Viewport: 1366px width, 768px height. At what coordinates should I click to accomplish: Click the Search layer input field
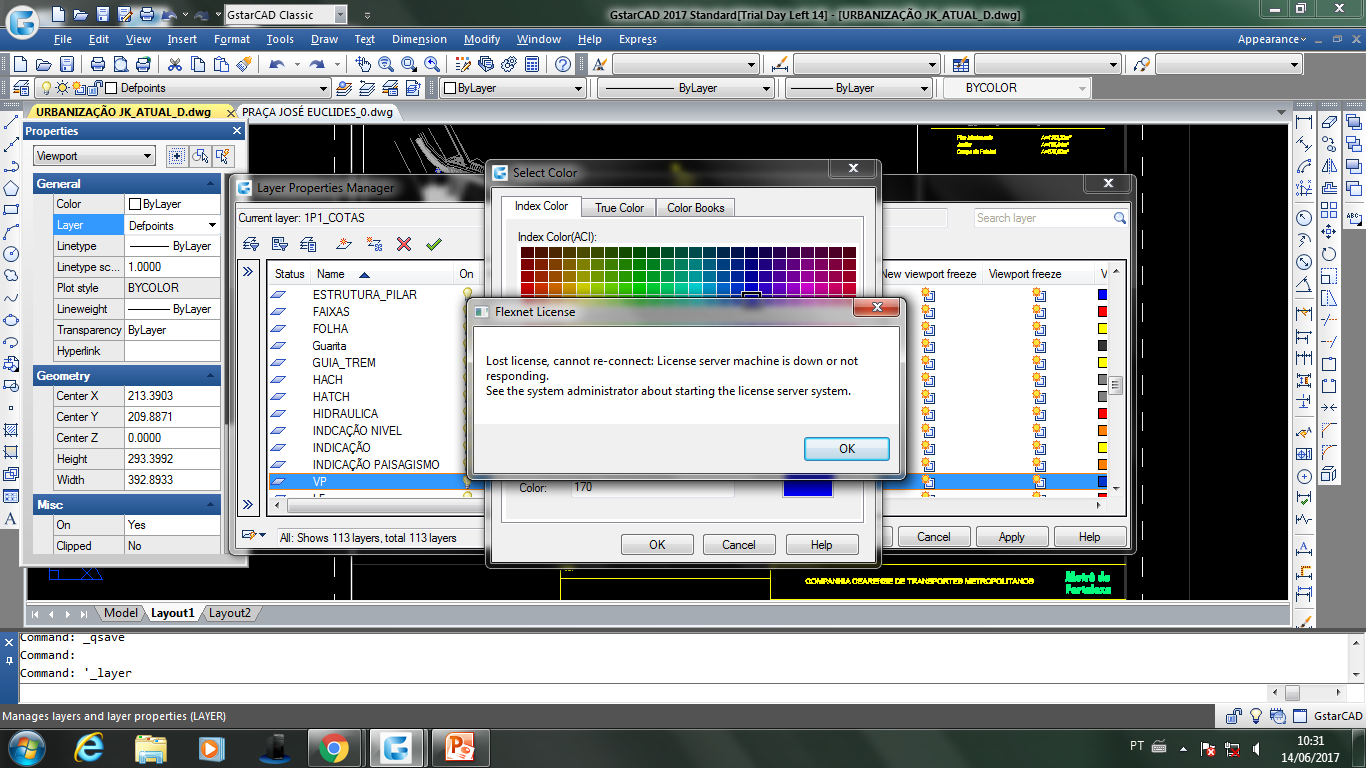[1051, 217]
